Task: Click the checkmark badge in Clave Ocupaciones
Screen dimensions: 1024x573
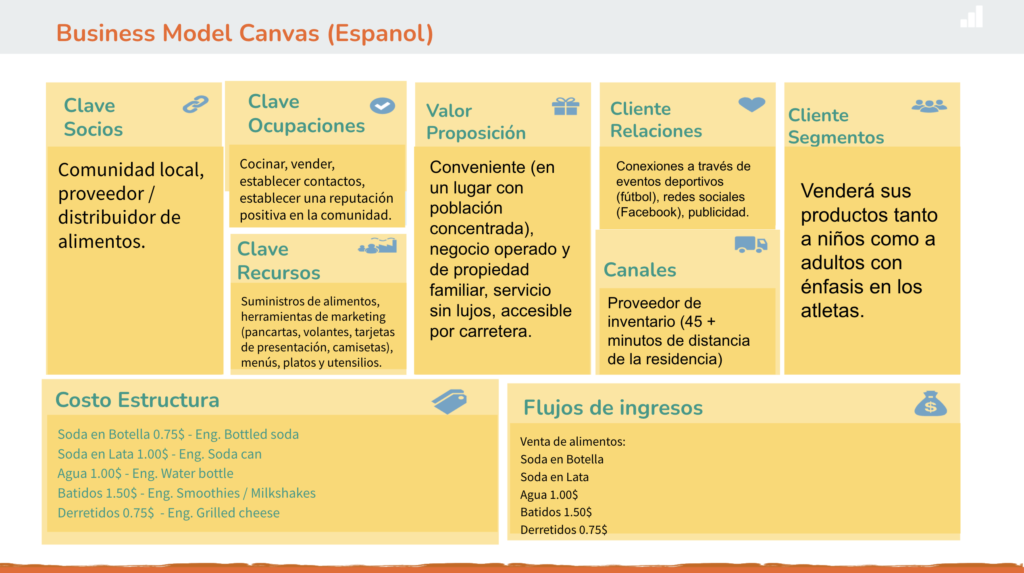Action: 381,105
